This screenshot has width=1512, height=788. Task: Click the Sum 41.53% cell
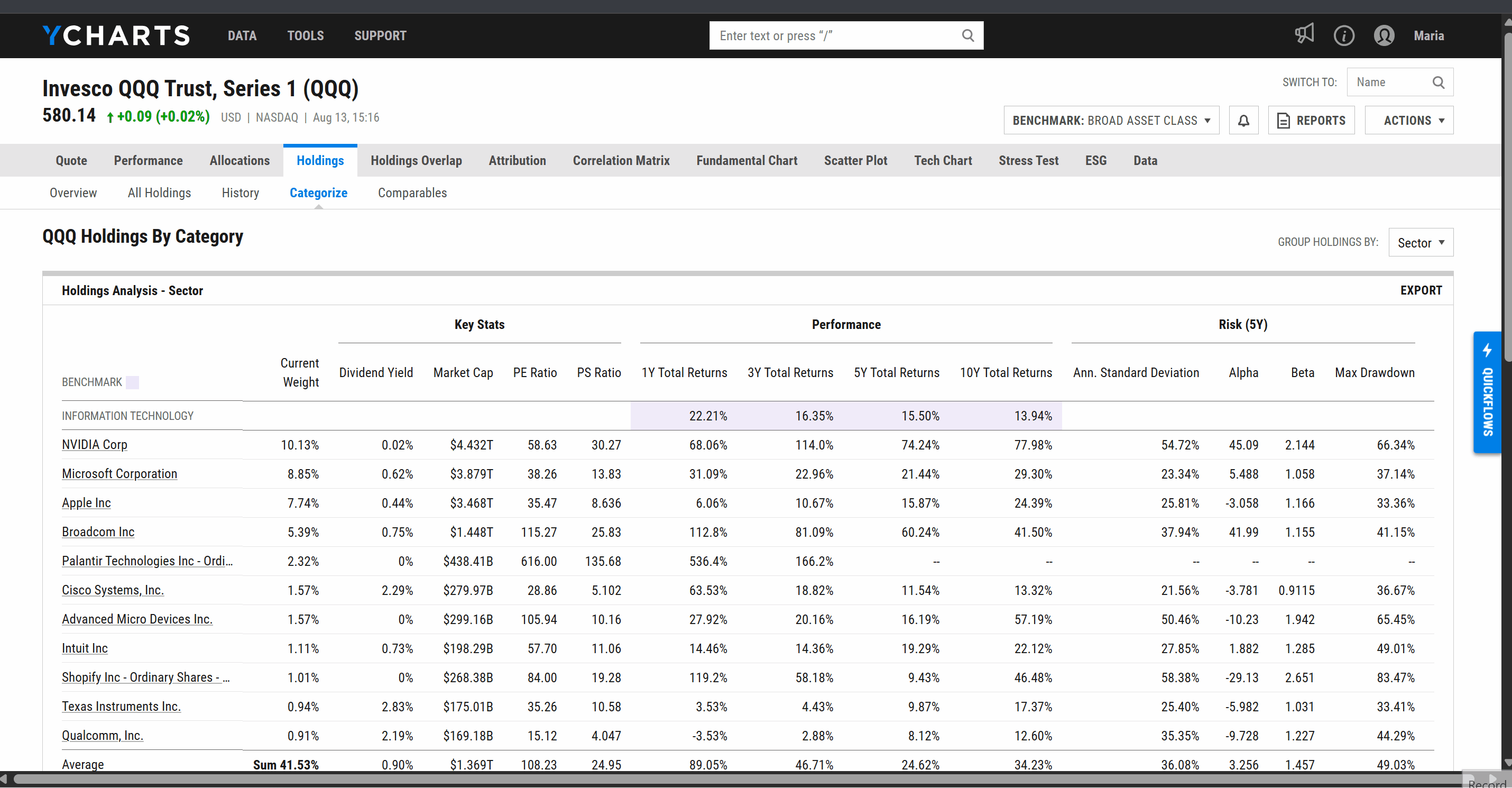click(x=285, y=765)
